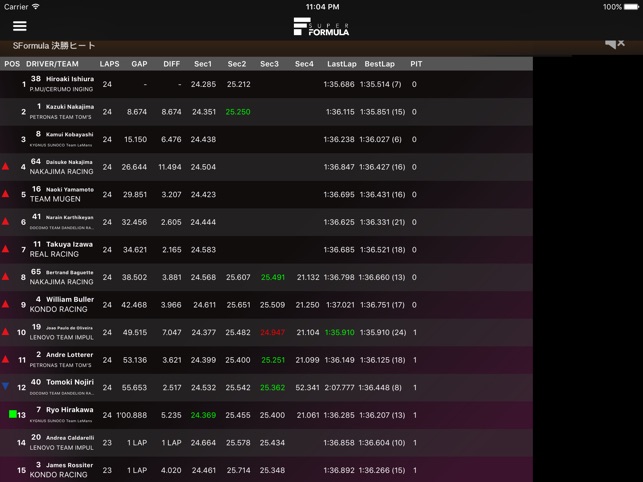Select driver Tomoki Nojiri
Viewport: 643px width, 482px height.
tap(70, 382)
